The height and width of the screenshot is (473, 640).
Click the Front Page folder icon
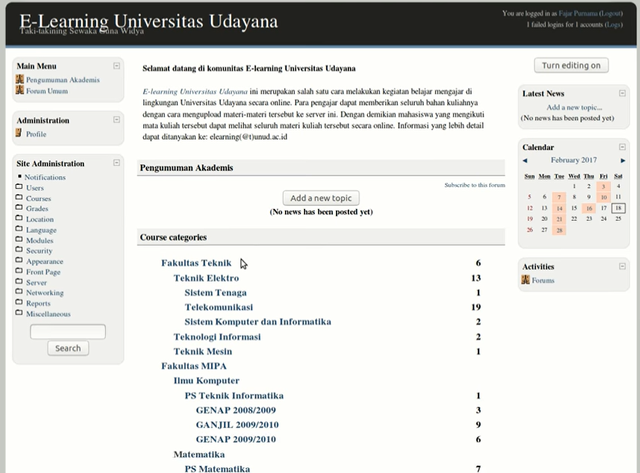19,271
